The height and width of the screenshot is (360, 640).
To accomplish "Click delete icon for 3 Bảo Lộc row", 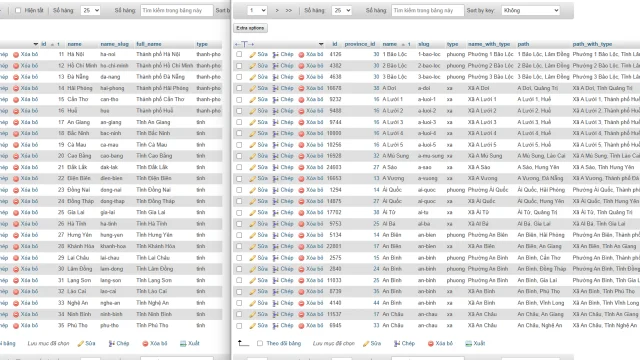I will point(301,77).
